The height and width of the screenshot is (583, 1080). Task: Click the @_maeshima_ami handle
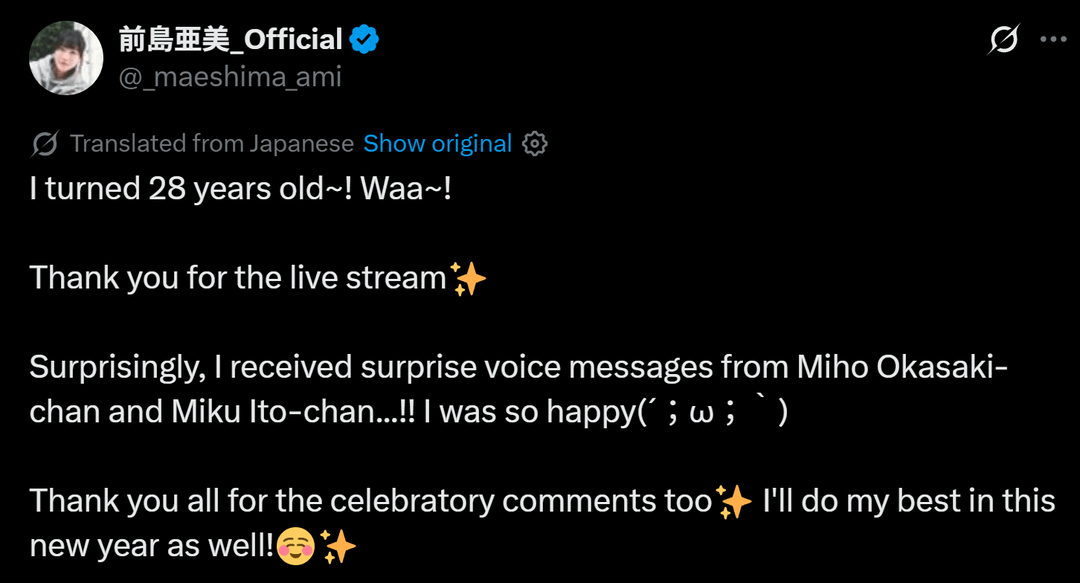[230, 77]
